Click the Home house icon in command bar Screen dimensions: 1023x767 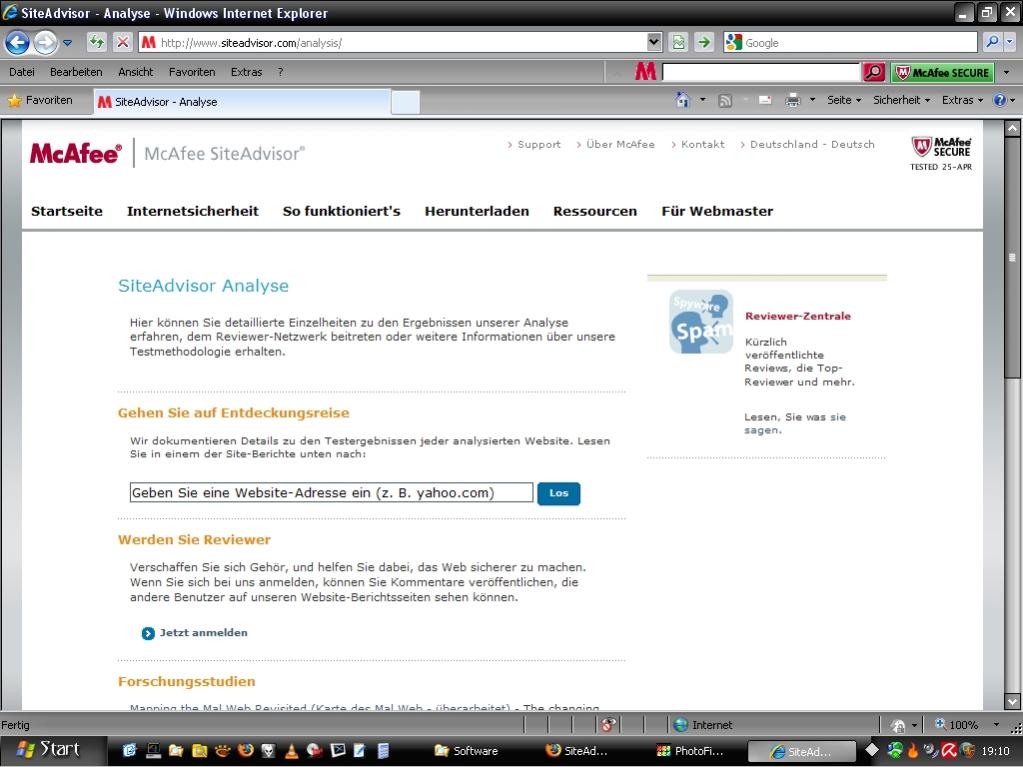[682, 100]
